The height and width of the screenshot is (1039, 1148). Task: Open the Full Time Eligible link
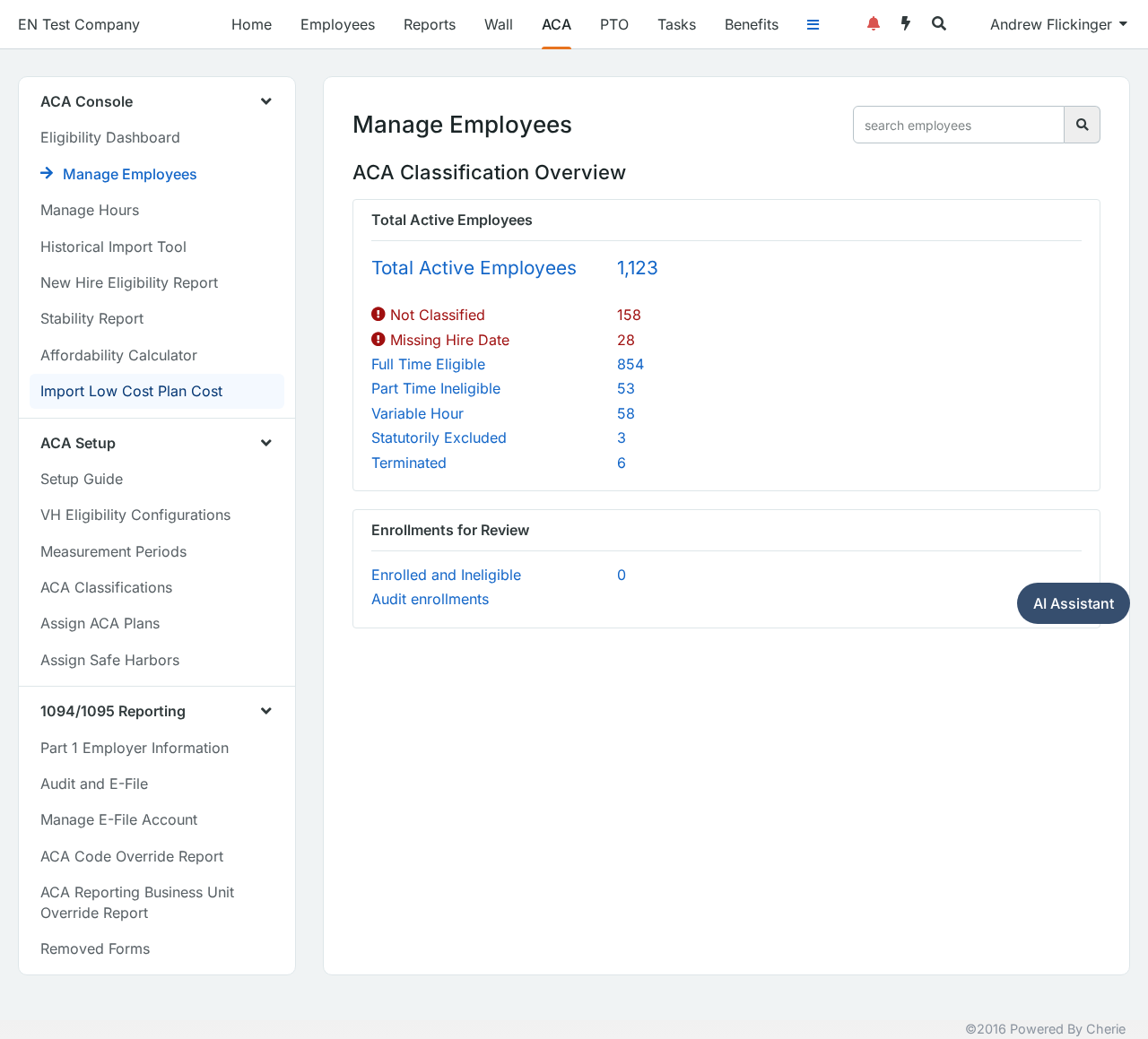429,364
